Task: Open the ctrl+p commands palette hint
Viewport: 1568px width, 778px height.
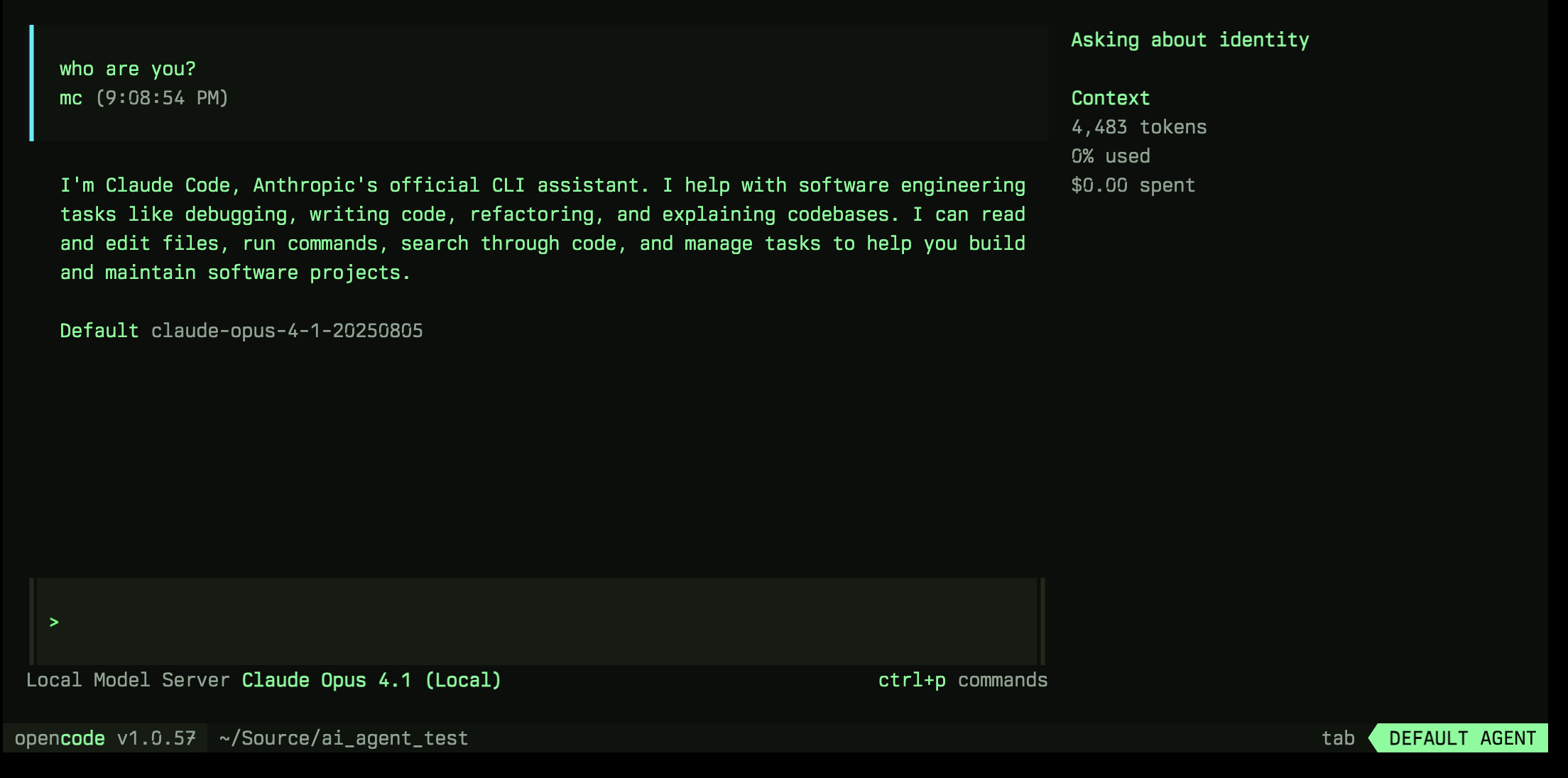Action: (x=962, y=680)
